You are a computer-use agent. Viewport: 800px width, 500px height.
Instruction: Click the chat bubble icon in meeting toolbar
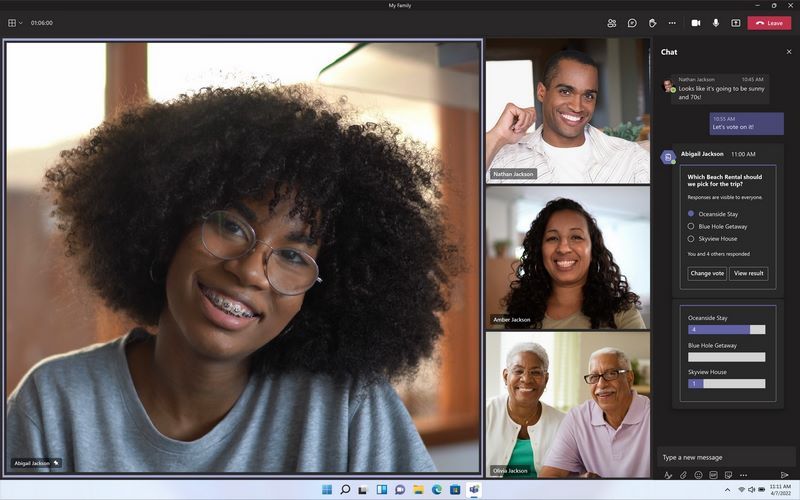(632, 23)
